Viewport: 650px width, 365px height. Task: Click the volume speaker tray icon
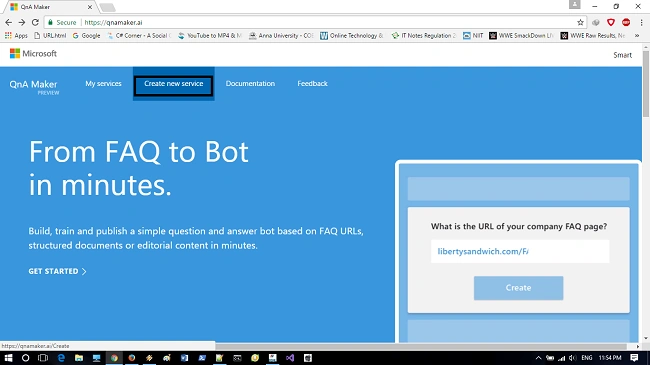[x=572, y=358]
